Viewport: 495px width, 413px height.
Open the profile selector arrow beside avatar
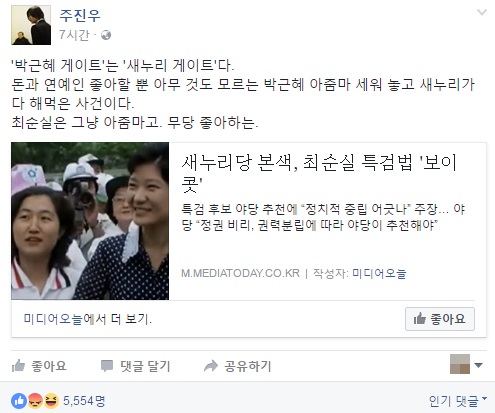(479, 365)
